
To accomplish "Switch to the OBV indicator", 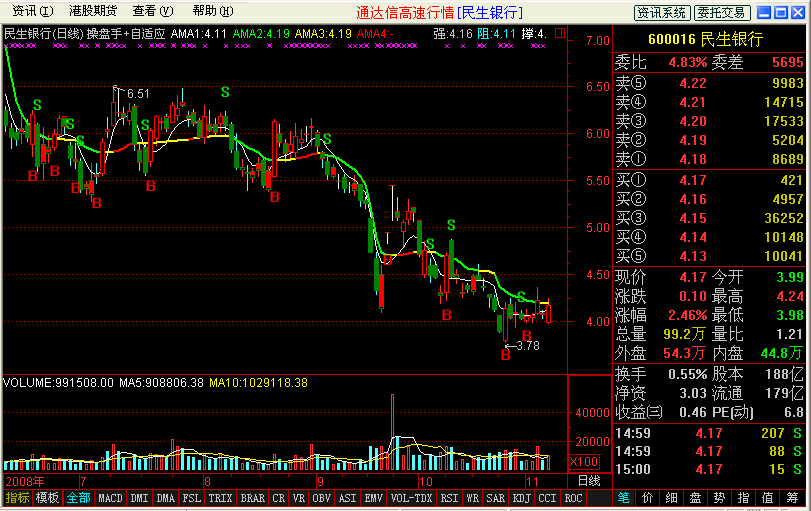I will (x=321, y=498).
